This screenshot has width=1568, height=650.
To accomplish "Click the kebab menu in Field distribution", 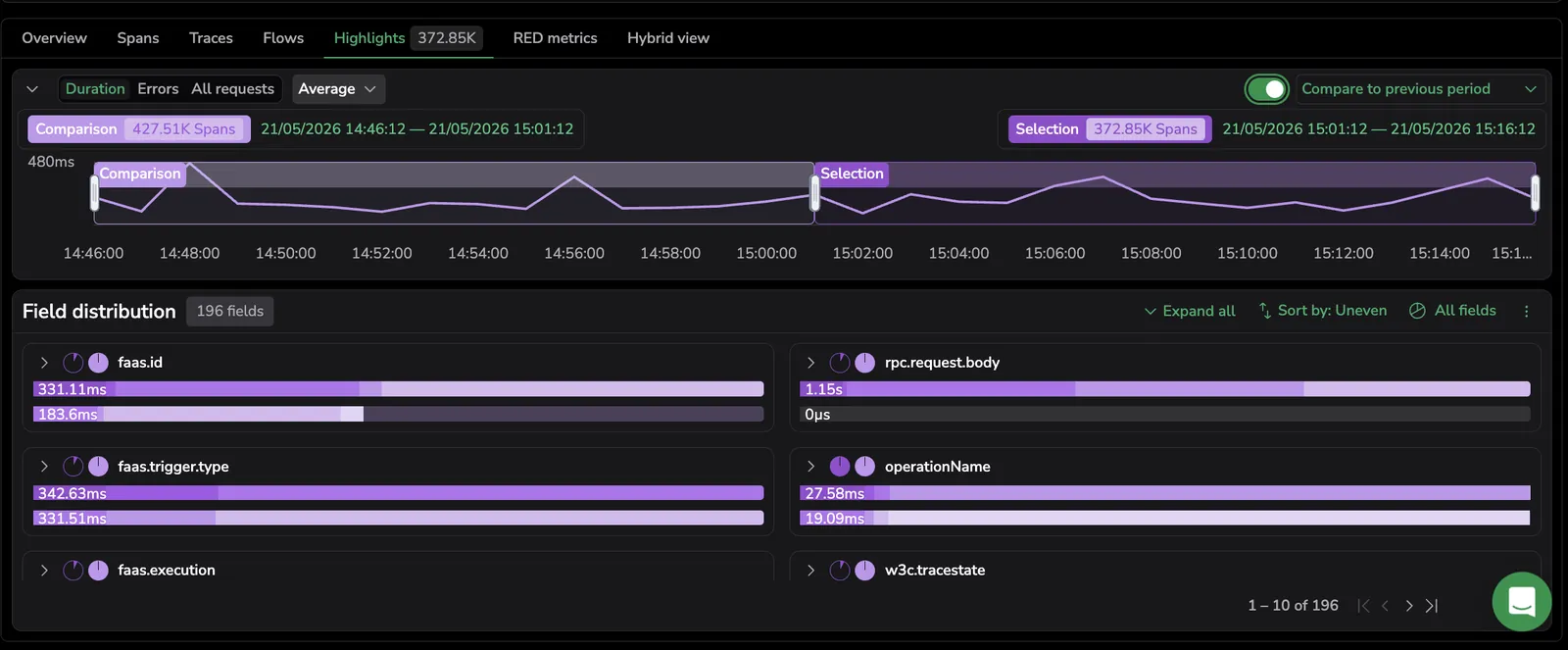I will 1526,311.
